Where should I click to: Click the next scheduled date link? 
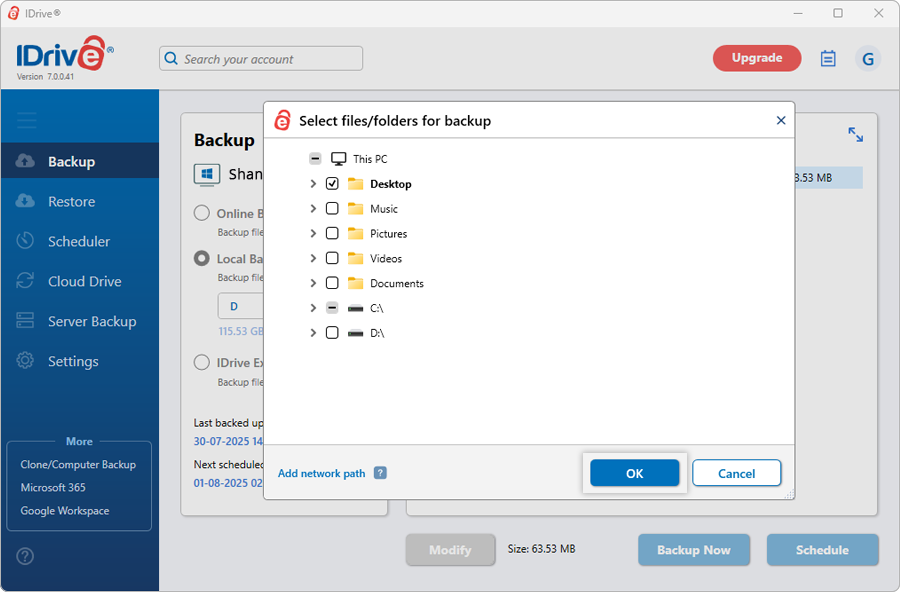coord(228,483)
